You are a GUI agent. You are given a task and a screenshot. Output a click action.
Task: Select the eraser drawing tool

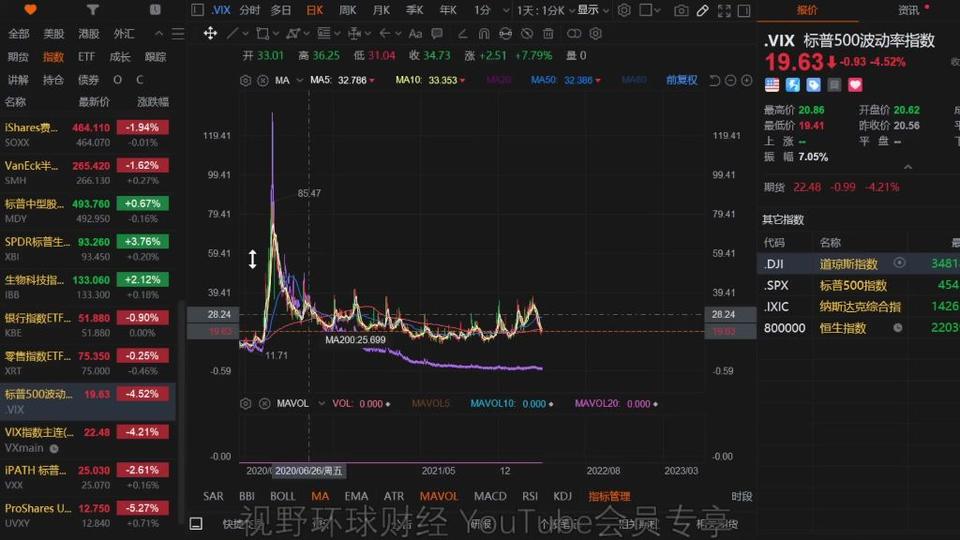[x=463, y=34]
